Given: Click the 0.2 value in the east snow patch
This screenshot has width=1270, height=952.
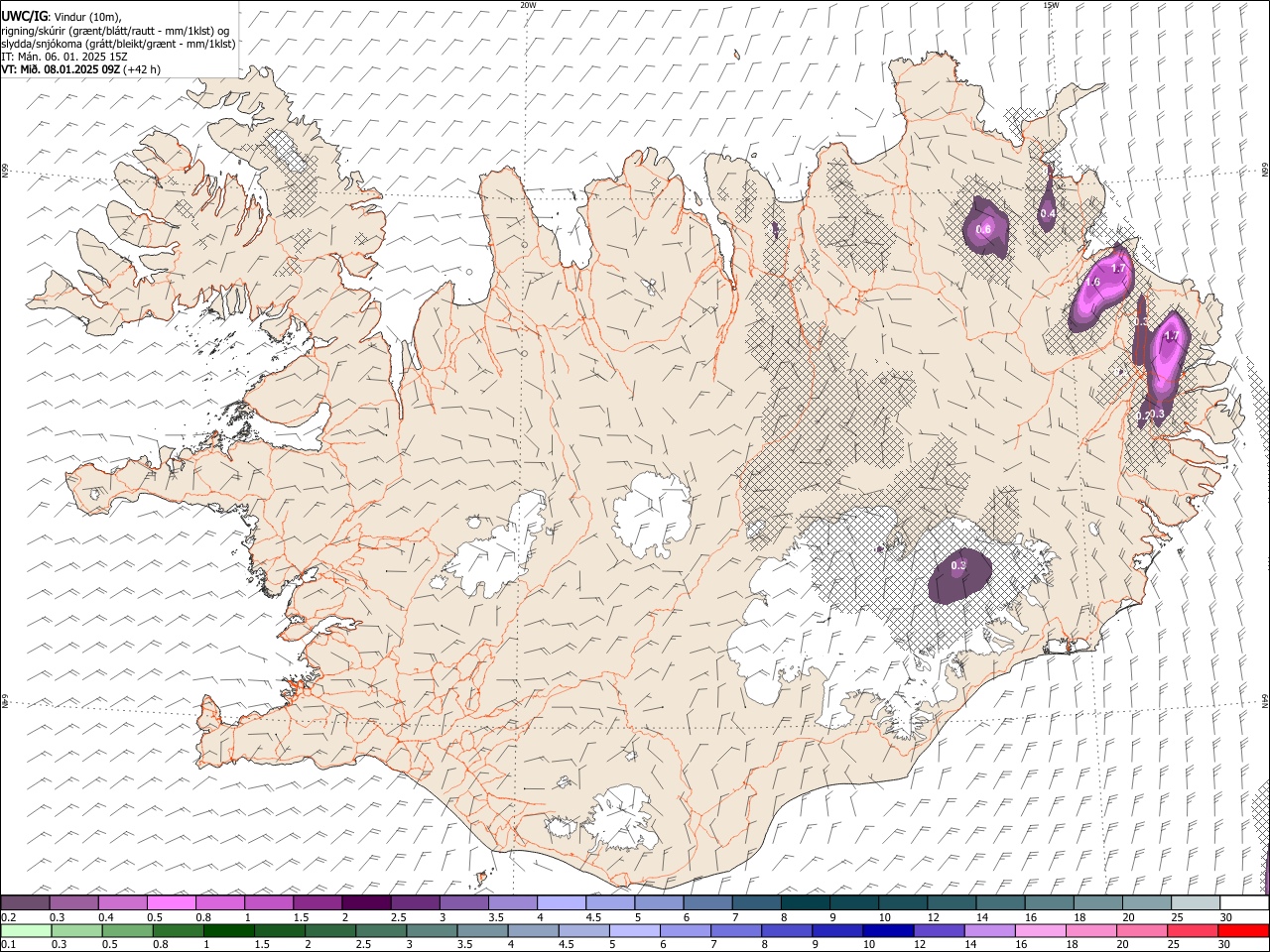Looking at the screenshot, I should (1142, 416).
